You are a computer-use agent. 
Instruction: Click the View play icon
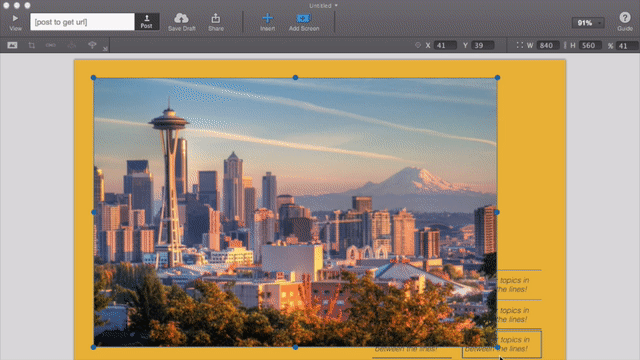click(x=15, y=18)
